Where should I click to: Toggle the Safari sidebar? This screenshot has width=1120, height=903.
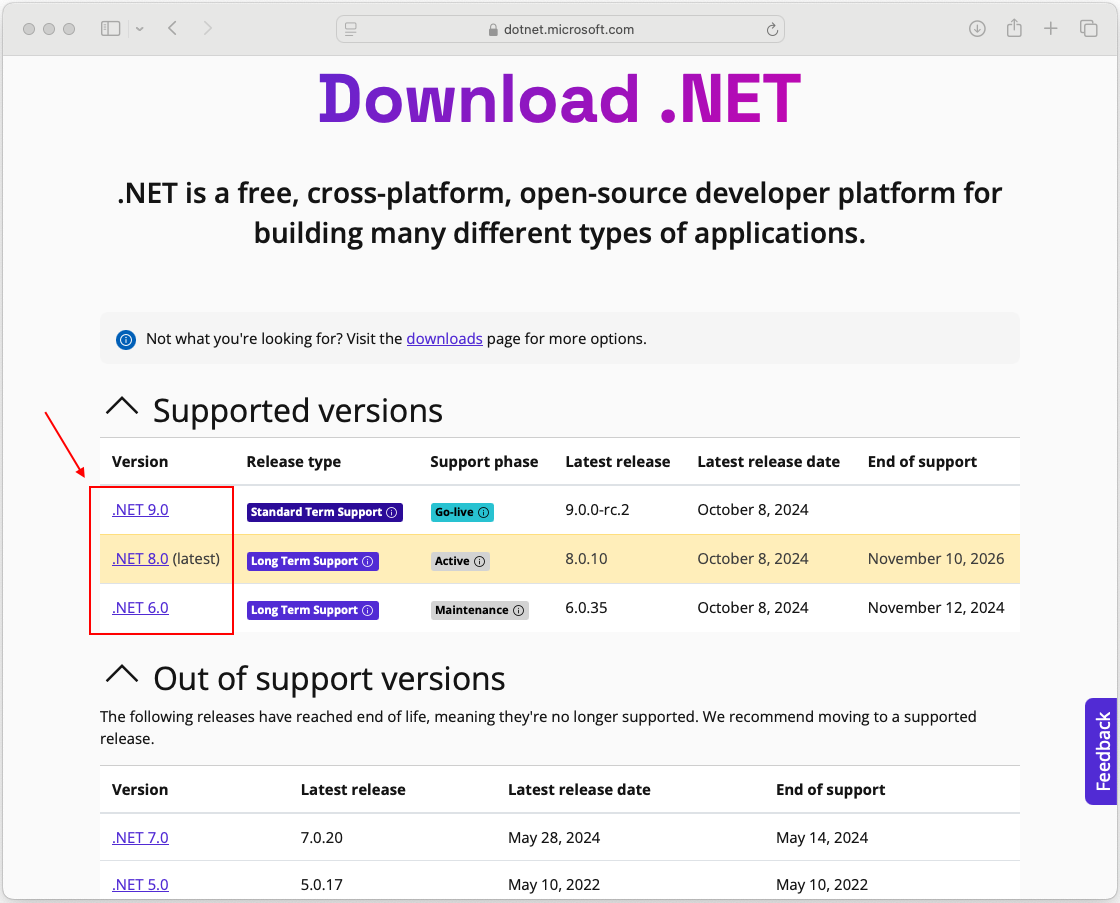(110, 28)
